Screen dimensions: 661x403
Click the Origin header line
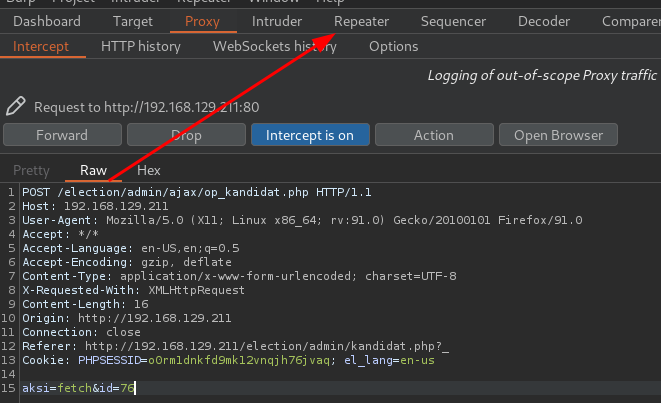[x=126, y=318]
